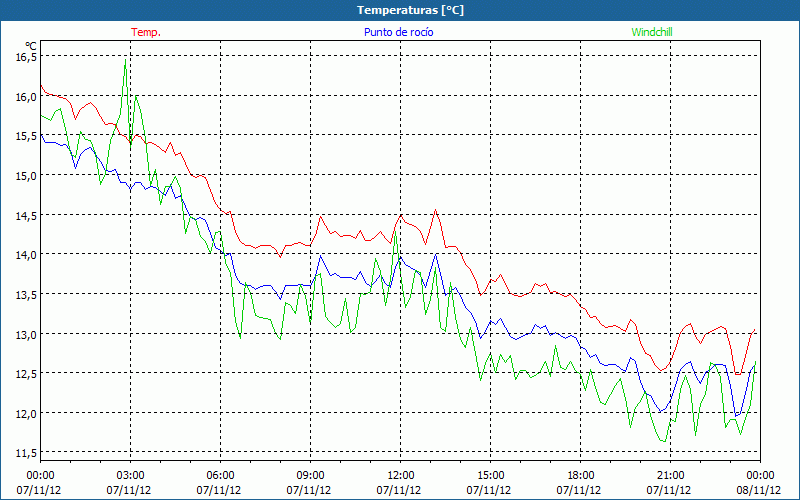The height and width of the screenshot is (500, 800).
Task: Click the 16,5 y-axis value
Action: click(x=25, y=57)
